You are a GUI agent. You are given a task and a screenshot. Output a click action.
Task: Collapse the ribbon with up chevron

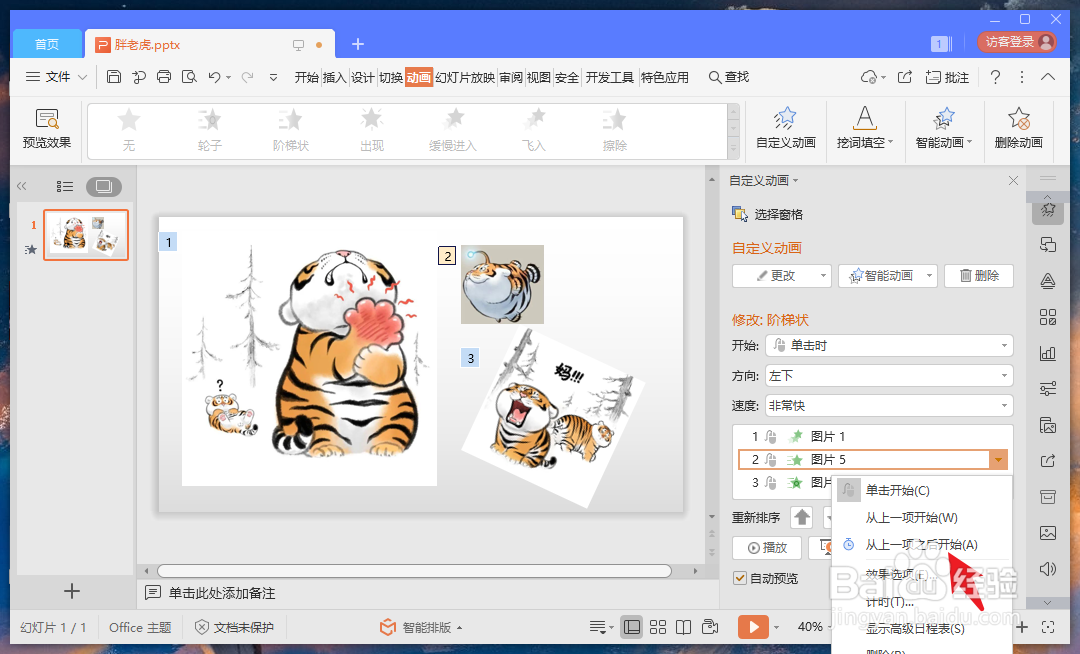1048,77
